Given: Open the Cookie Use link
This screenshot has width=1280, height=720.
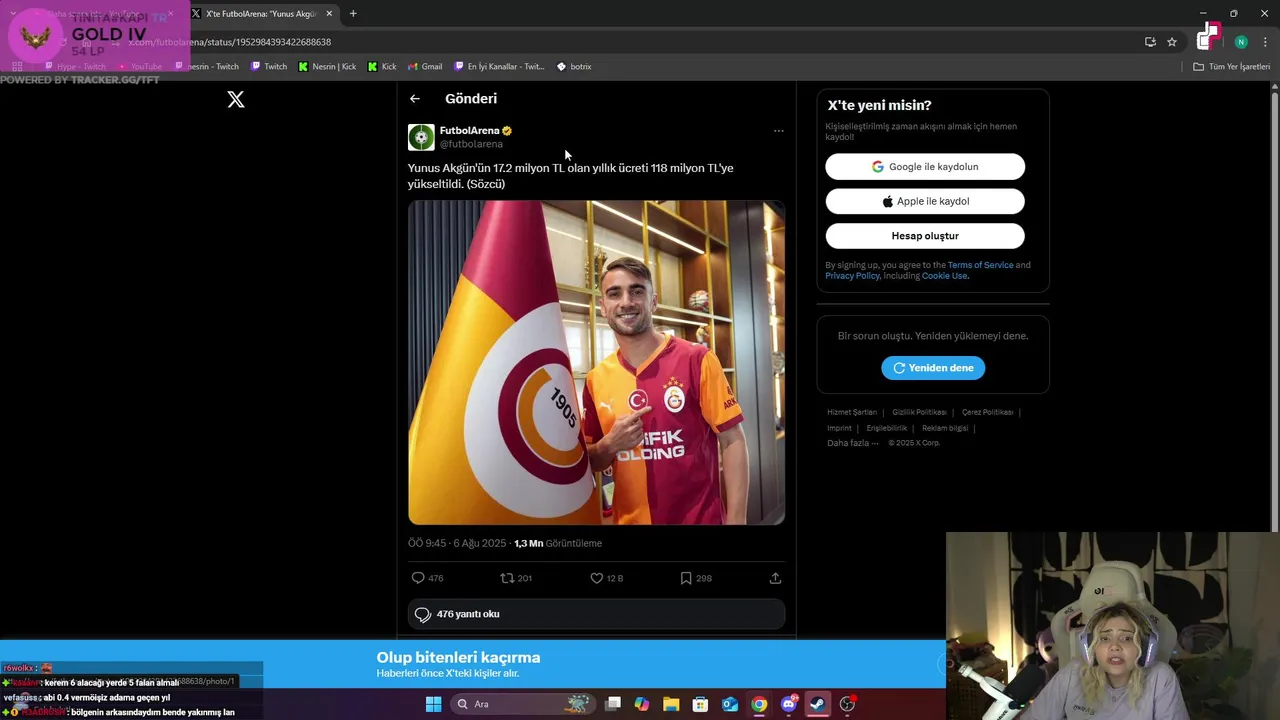Looking at the screenshot, I should pyautogui.click(x=944, y=276).
